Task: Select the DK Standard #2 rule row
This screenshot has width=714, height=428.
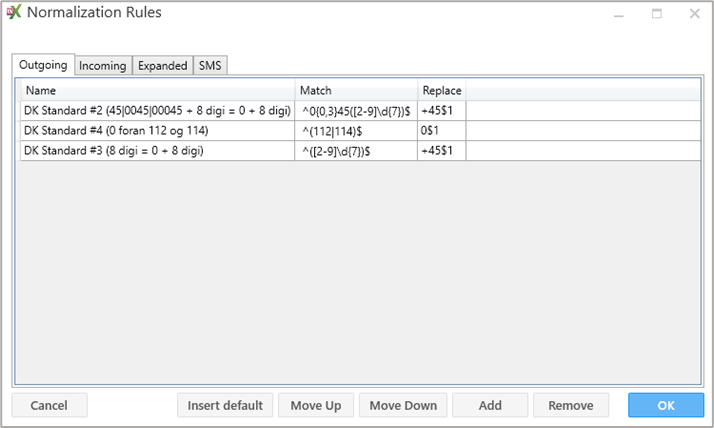Action: pyautogui.click(x=157, y=111)
